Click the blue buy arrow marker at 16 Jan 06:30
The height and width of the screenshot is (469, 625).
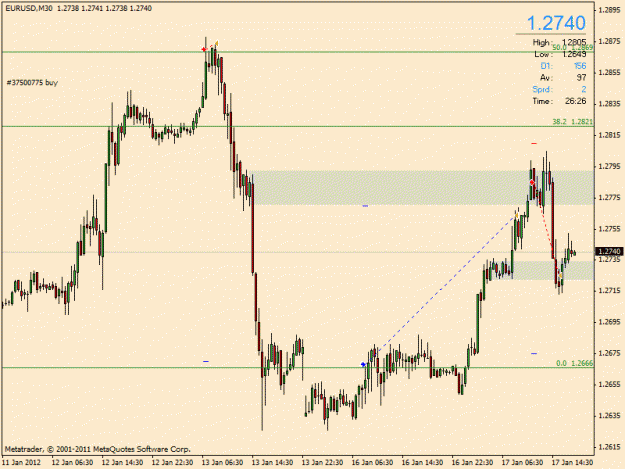click(x=363, y=364)
